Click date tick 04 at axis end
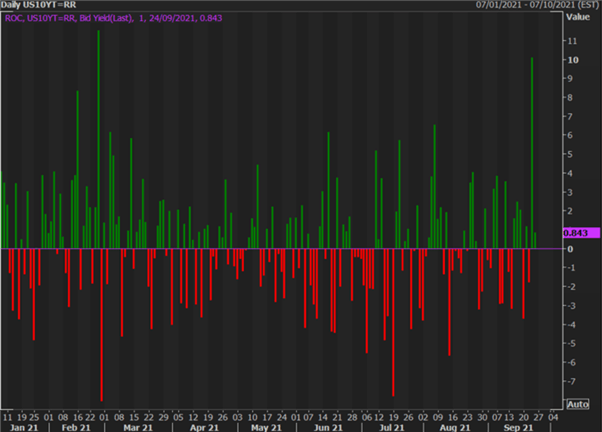 [553, 417]
